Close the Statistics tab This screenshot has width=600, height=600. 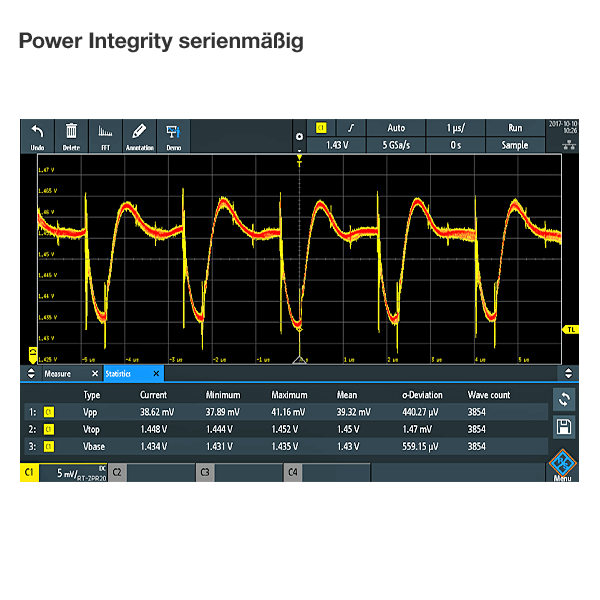tap(156, 373)
